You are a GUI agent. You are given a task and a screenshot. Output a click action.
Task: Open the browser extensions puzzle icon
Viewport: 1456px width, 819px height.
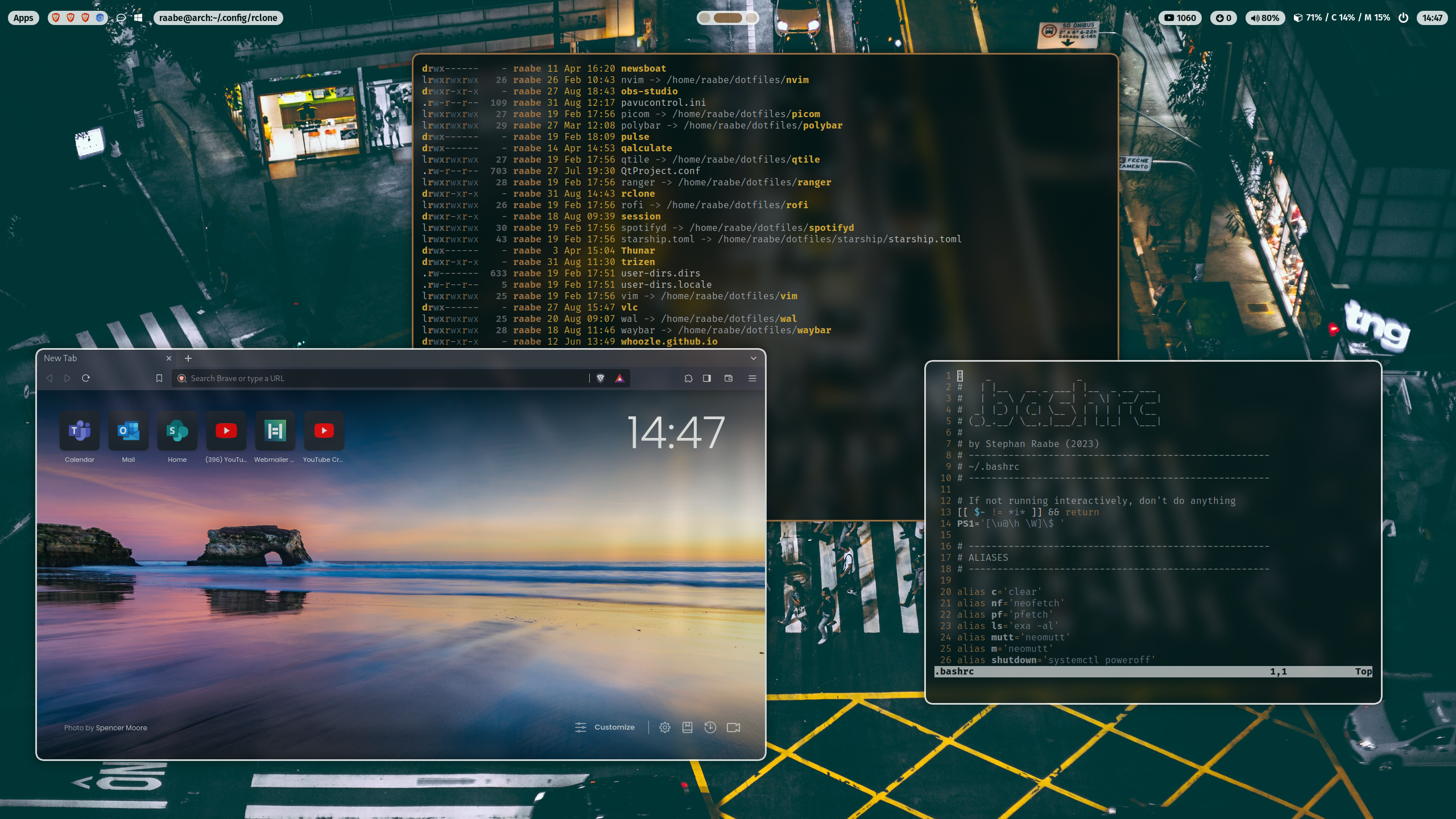688,378
